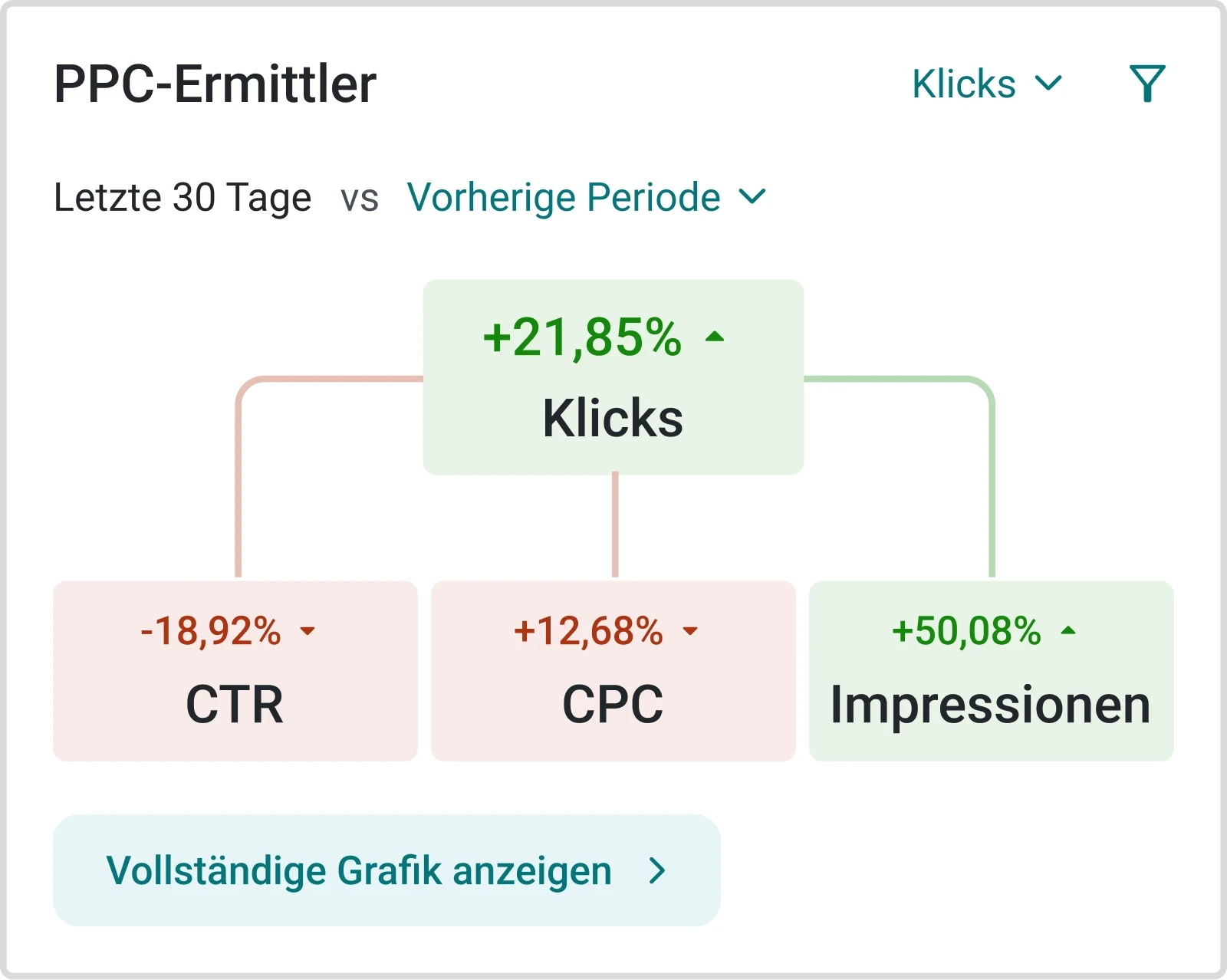This screenshot has width=1227, height=980.
Task: Click the -18,92% CTR change value
Action: tap(211, 631)
